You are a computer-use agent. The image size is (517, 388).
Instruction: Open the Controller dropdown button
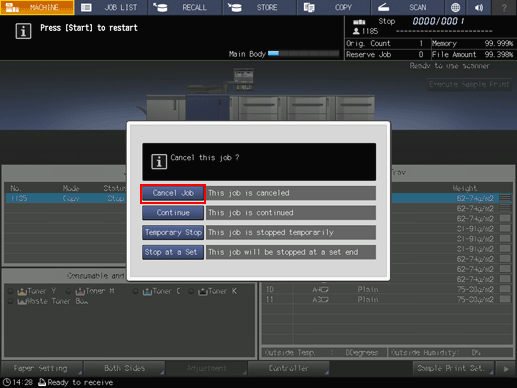(289, 368)
